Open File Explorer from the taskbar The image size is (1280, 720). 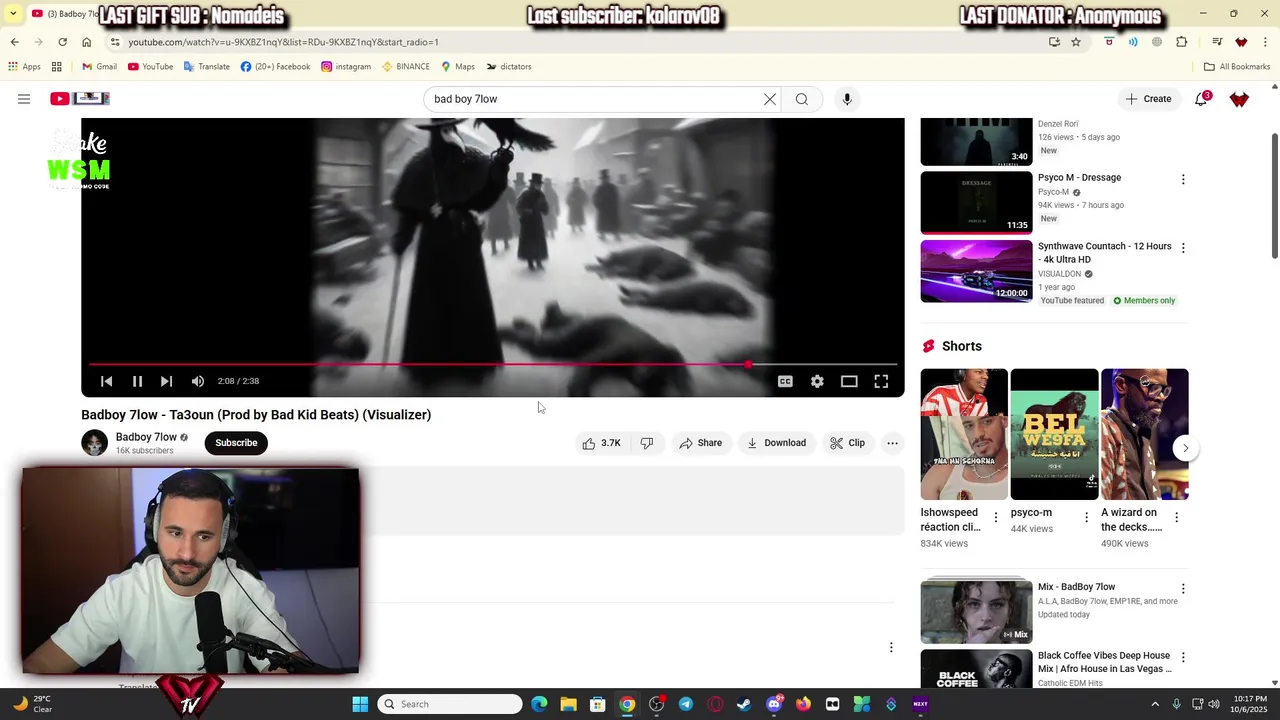(568, 704)
